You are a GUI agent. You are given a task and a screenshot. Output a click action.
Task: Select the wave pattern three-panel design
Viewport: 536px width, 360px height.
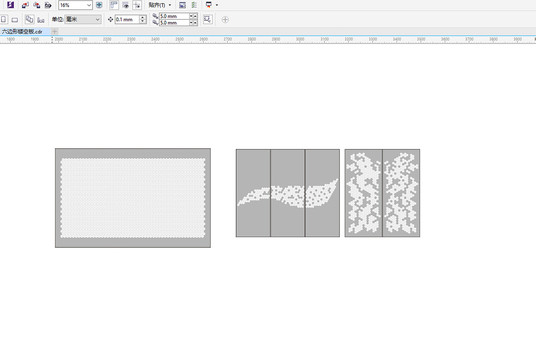[x=288, y=193]
